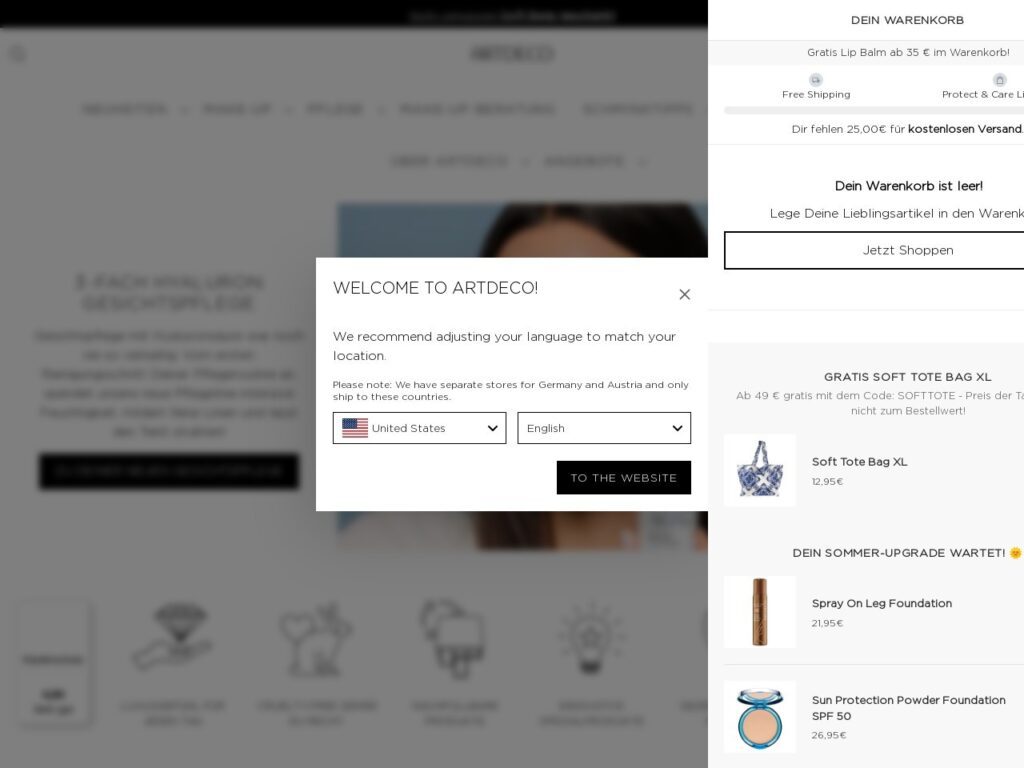Click the free shipping progress bar

pos(874,110)
